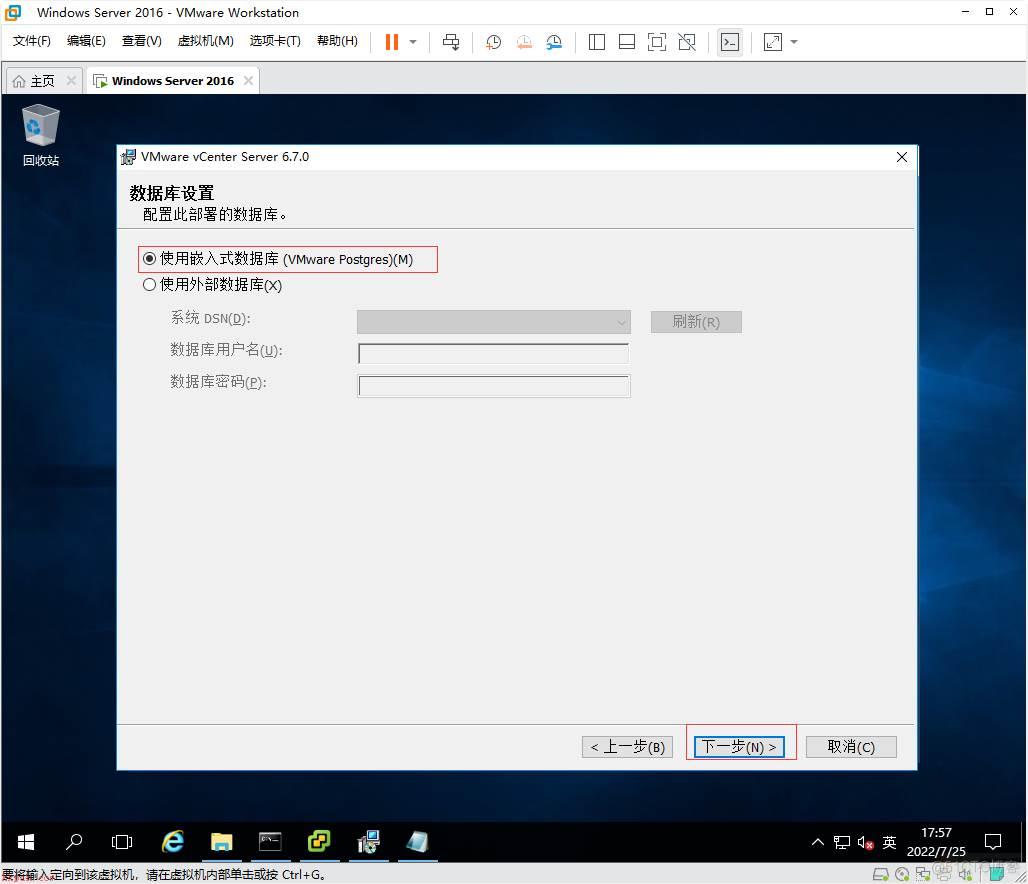Close the Windows Server 2016 tab
The width and height of the screenshot is (1028, 884).
(x=248, y=80)
